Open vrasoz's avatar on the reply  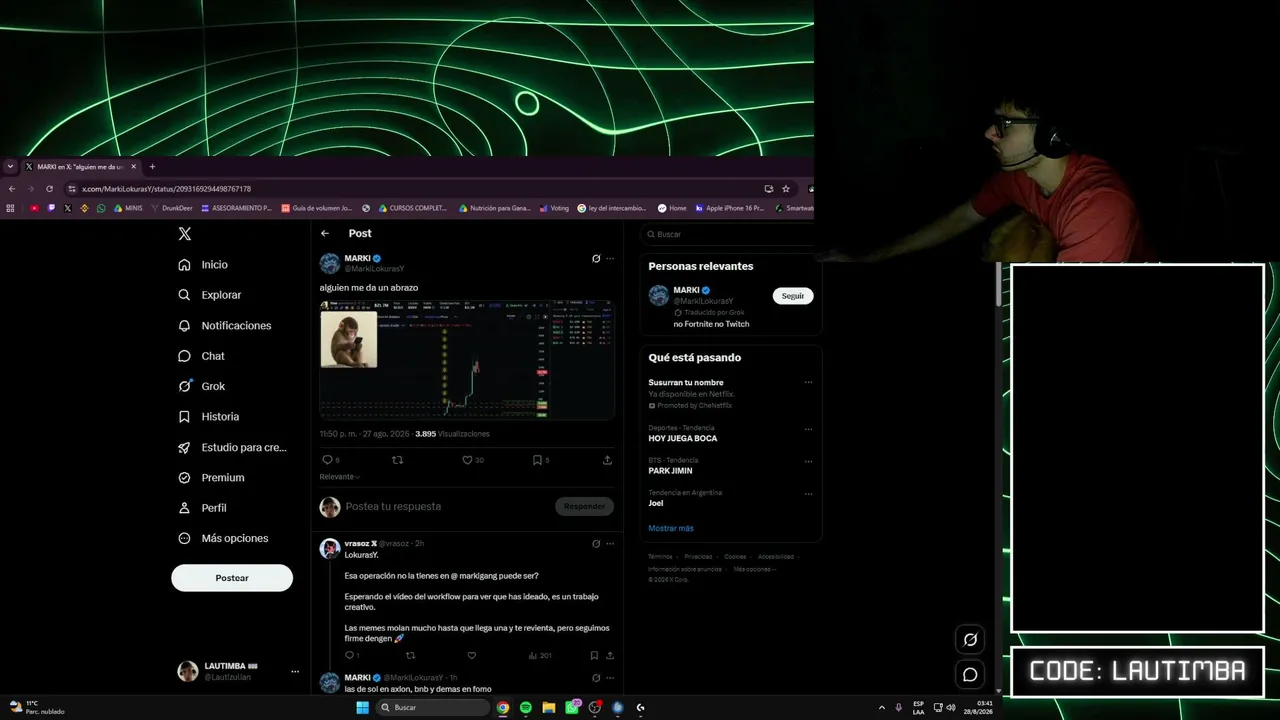(330, 549)
